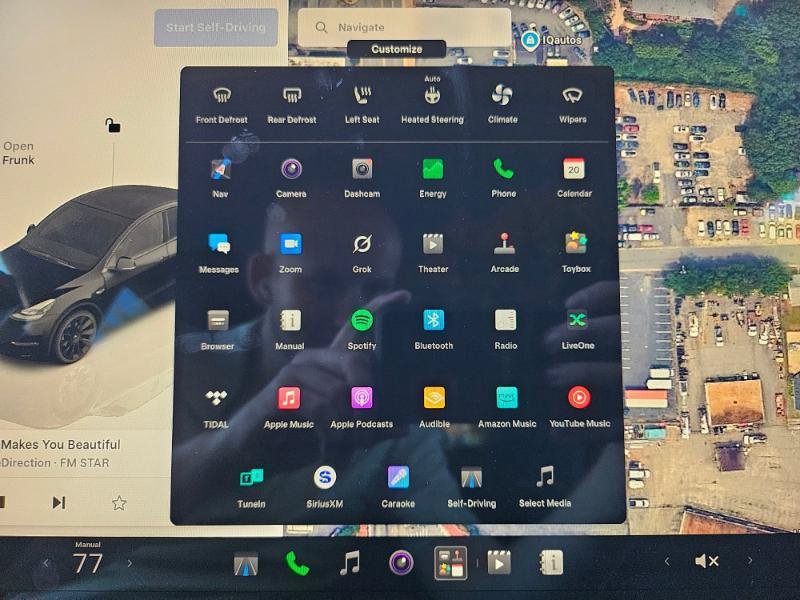Open the Spotify app
The width and height of the screenshot is (800, 600).
point(362,320)
